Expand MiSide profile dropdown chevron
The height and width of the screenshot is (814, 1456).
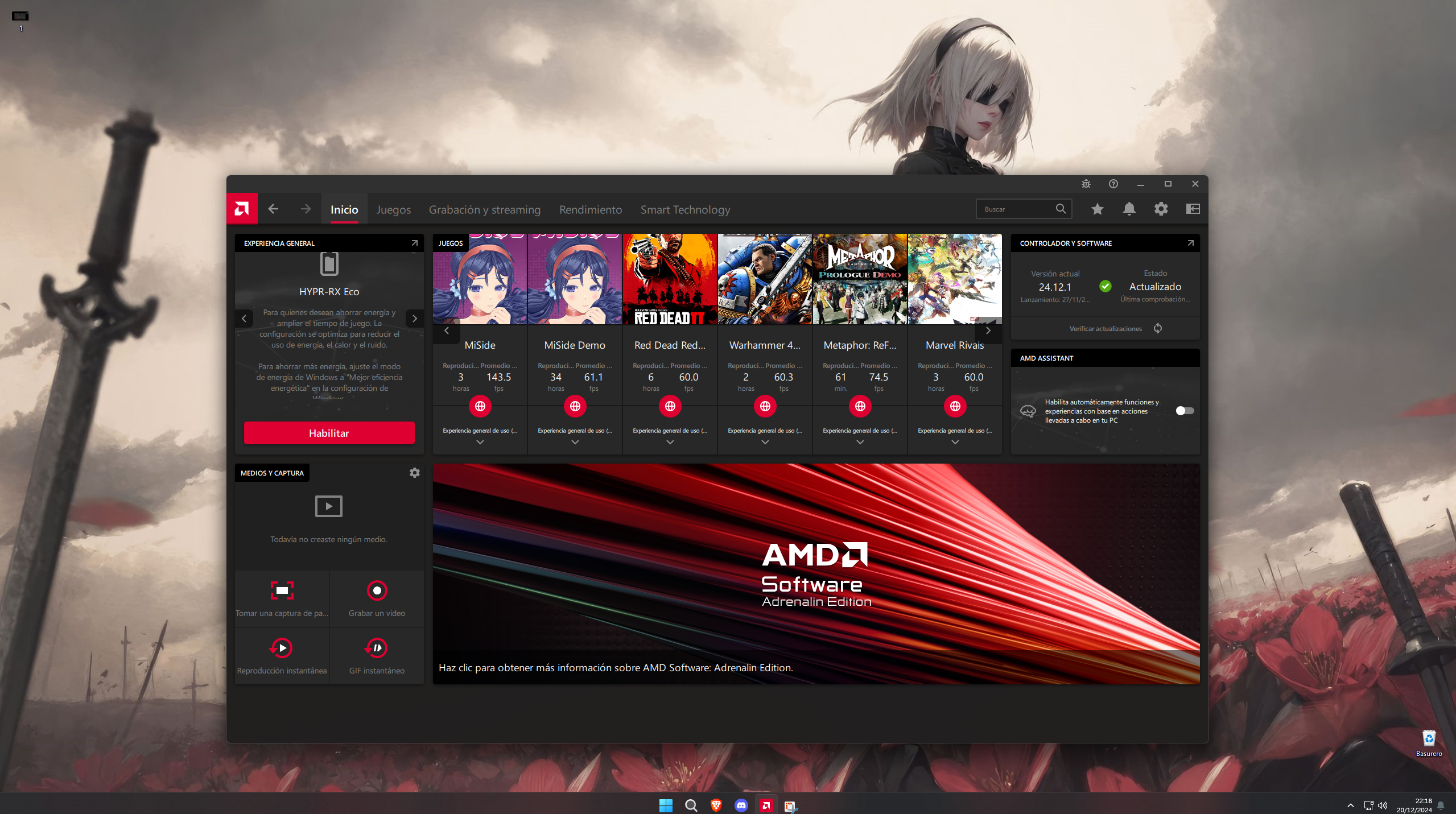pos(480,442)
